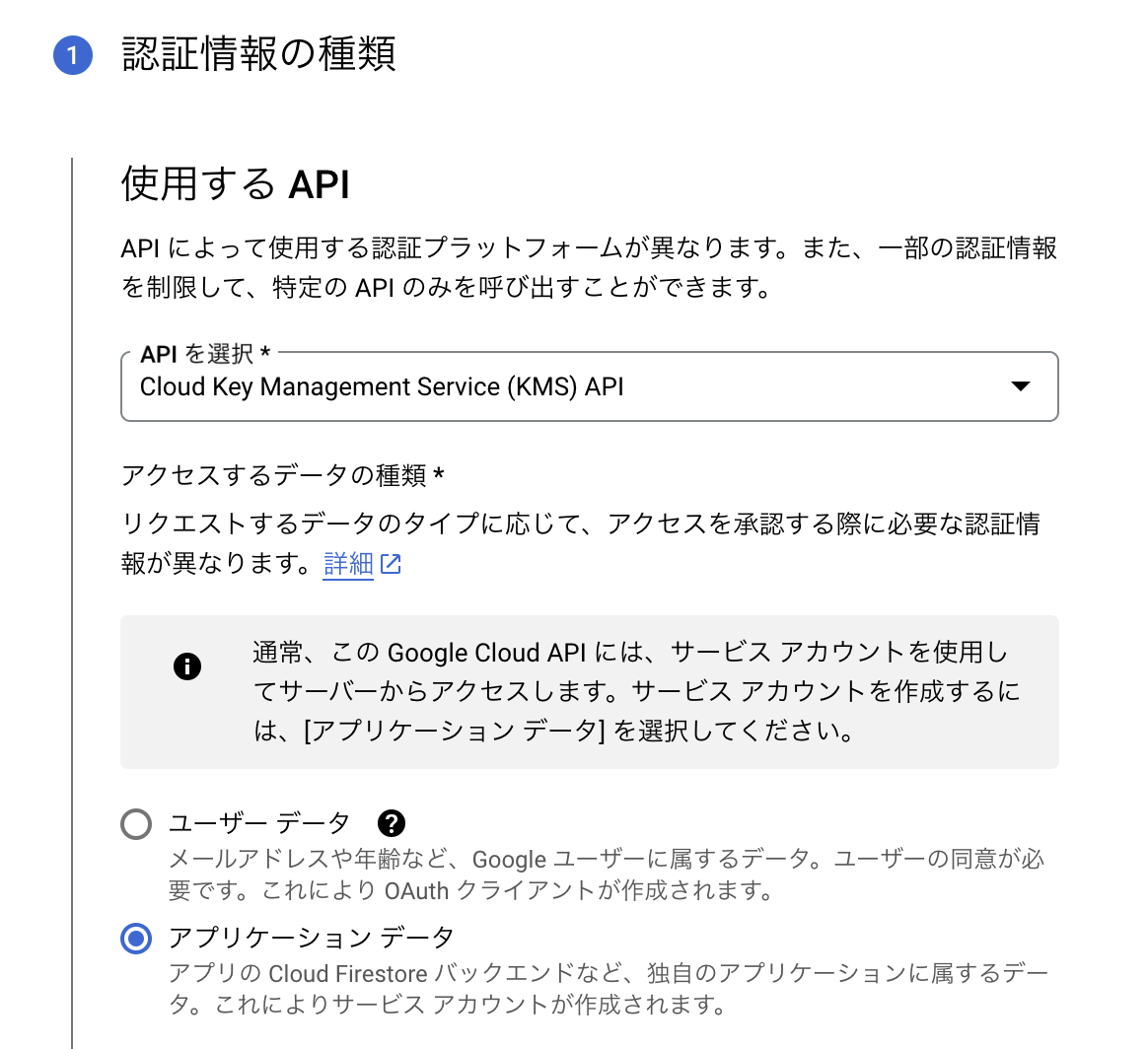Choose user data as the data type
Image resolution: width=1148 pixels, height=1049 pixels.
click(x=136, y=822)
